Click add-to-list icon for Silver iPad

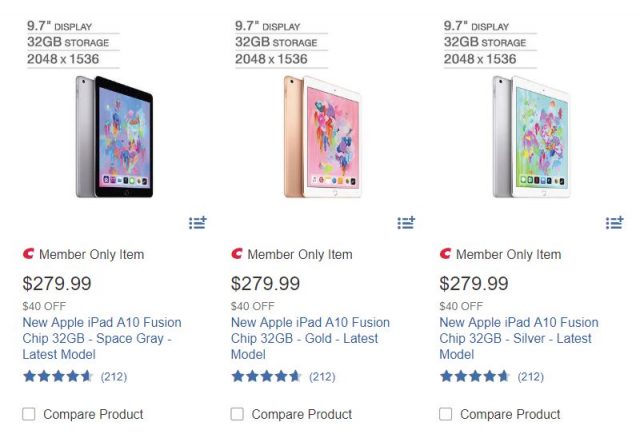[614, 222]
